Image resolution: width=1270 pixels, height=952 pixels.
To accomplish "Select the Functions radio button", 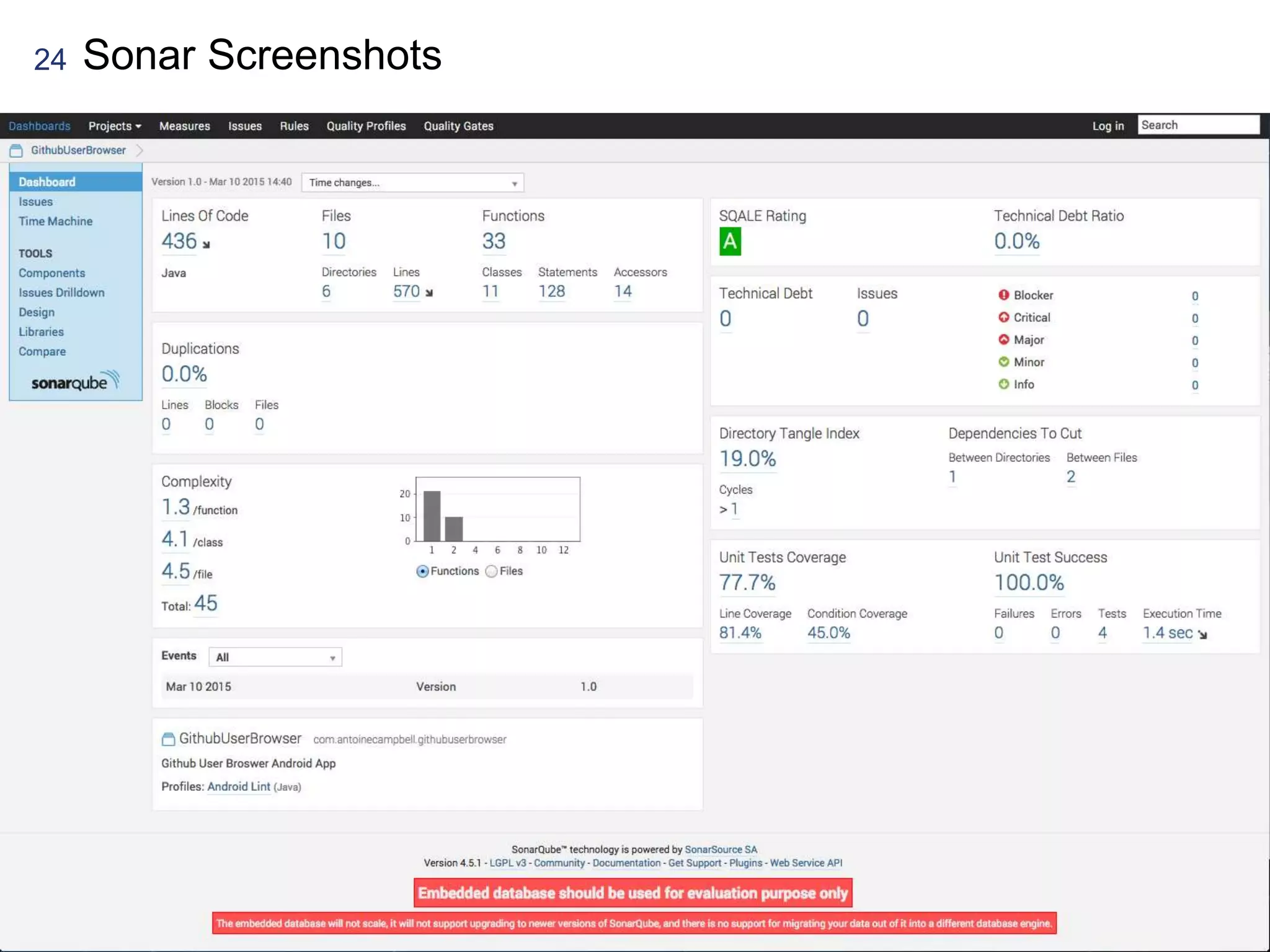I will tap(422, 571).
